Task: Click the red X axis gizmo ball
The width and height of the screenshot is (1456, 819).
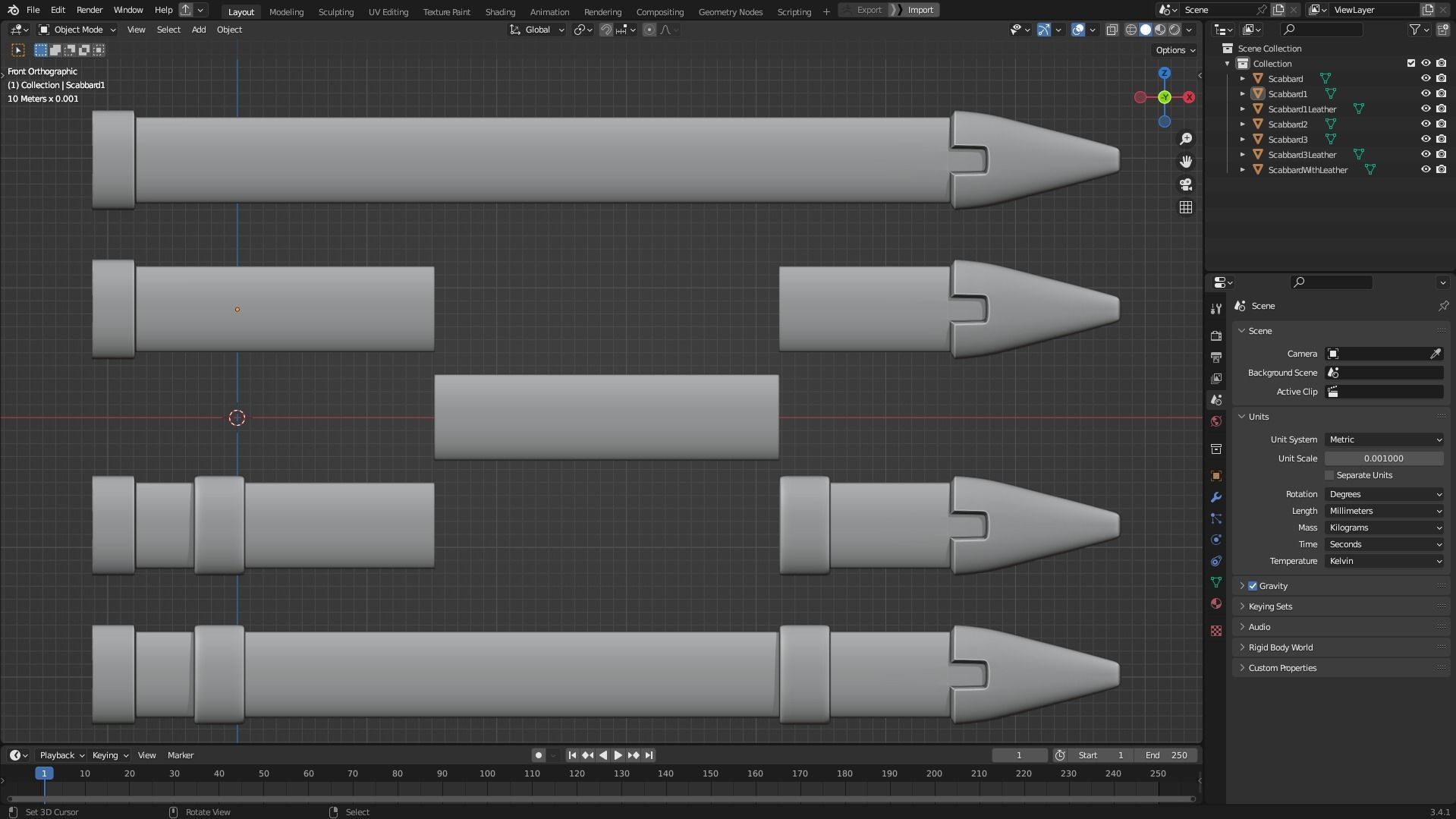Action: [x=1188, y=97]
